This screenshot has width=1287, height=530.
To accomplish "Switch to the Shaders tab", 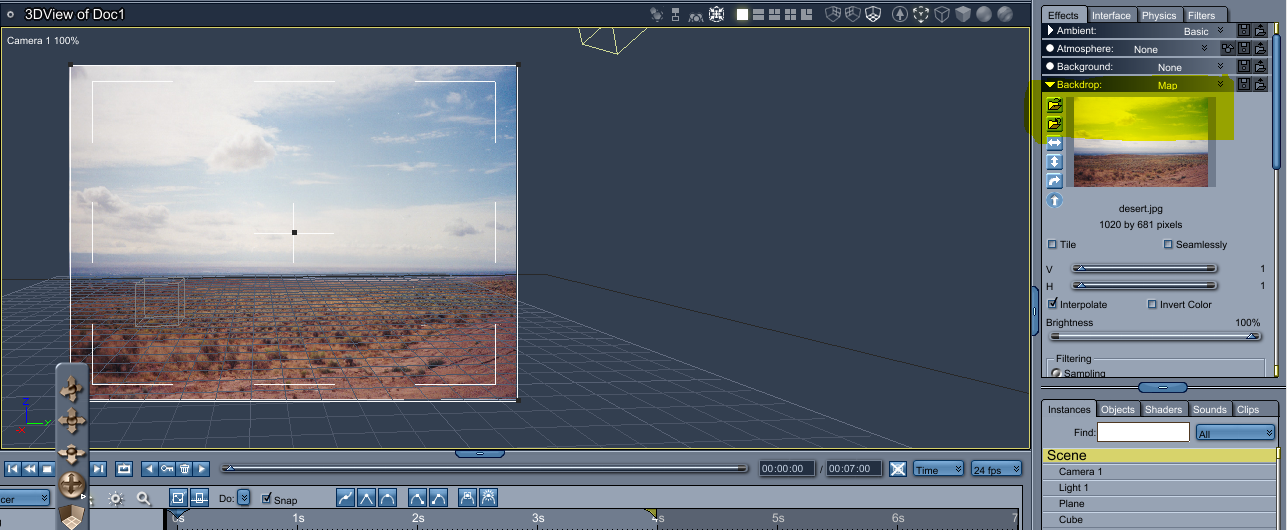I will (1163, 409).
